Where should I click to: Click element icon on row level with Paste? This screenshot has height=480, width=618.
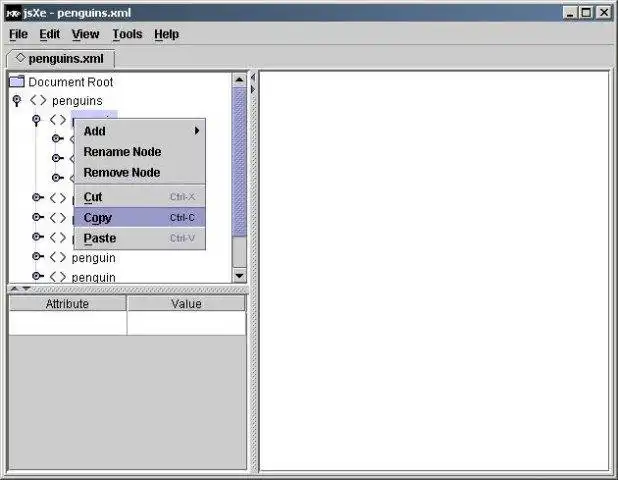click(58, 237)
